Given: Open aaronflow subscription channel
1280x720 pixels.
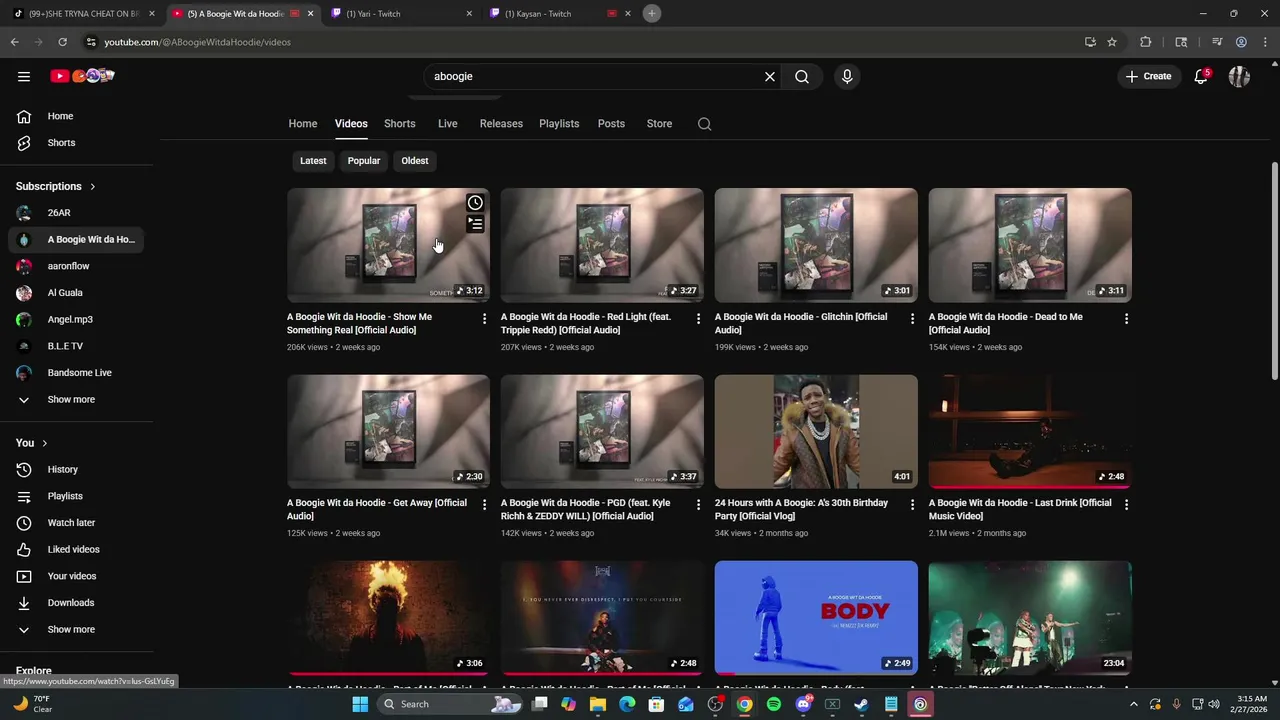Looking at the screenshot, I should [76, 266].
